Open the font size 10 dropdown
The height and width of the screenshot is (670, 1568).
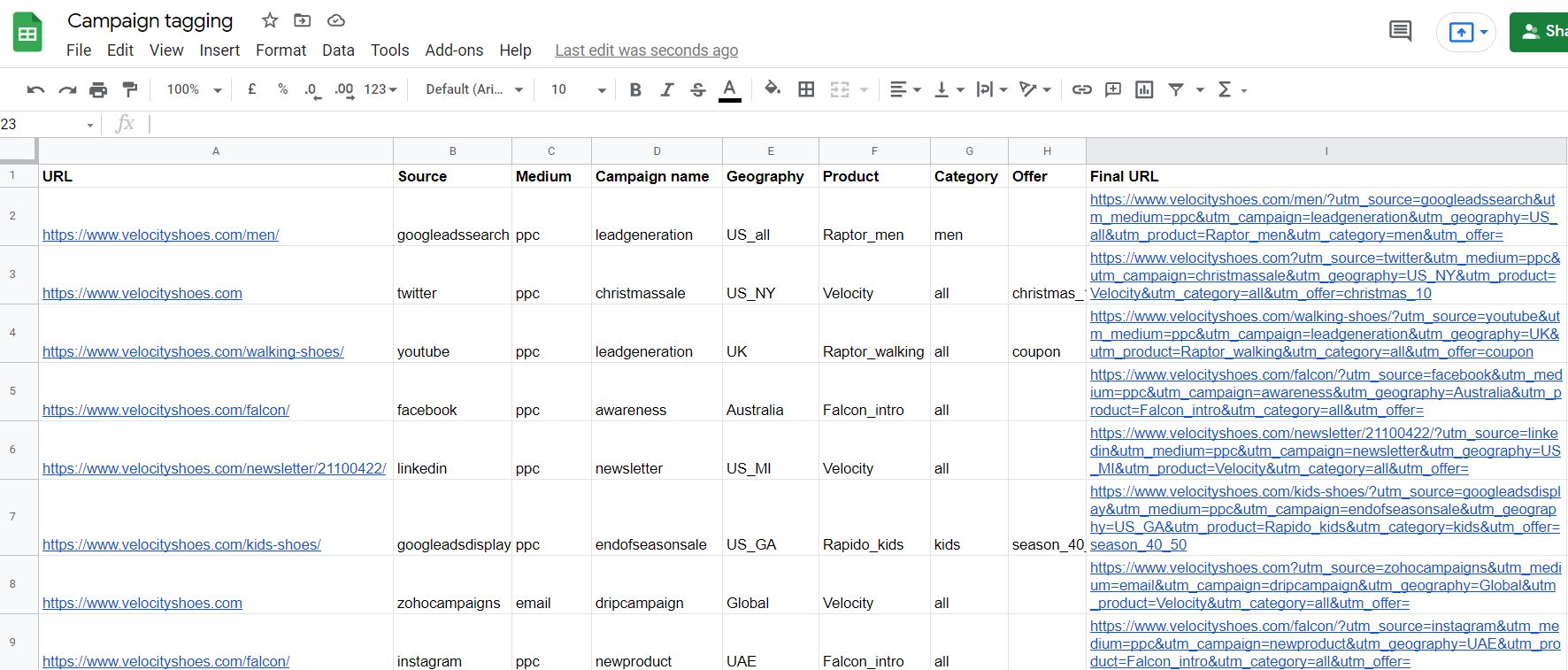click(x=578, y=89)
